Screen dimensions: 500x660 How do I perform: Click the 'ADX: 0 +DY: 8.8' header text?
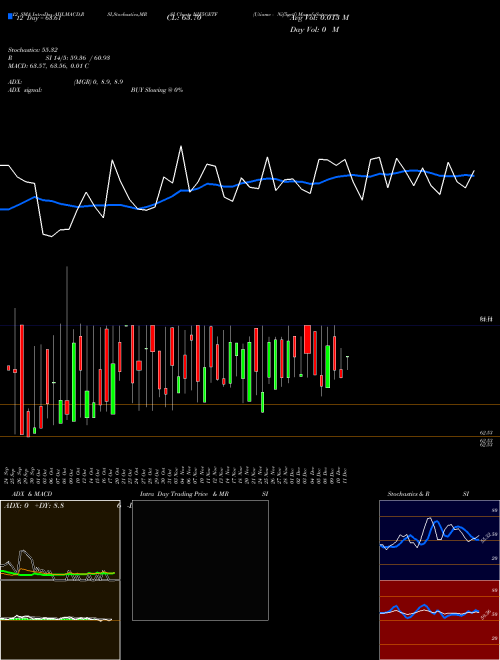click(x=34, y=505)
